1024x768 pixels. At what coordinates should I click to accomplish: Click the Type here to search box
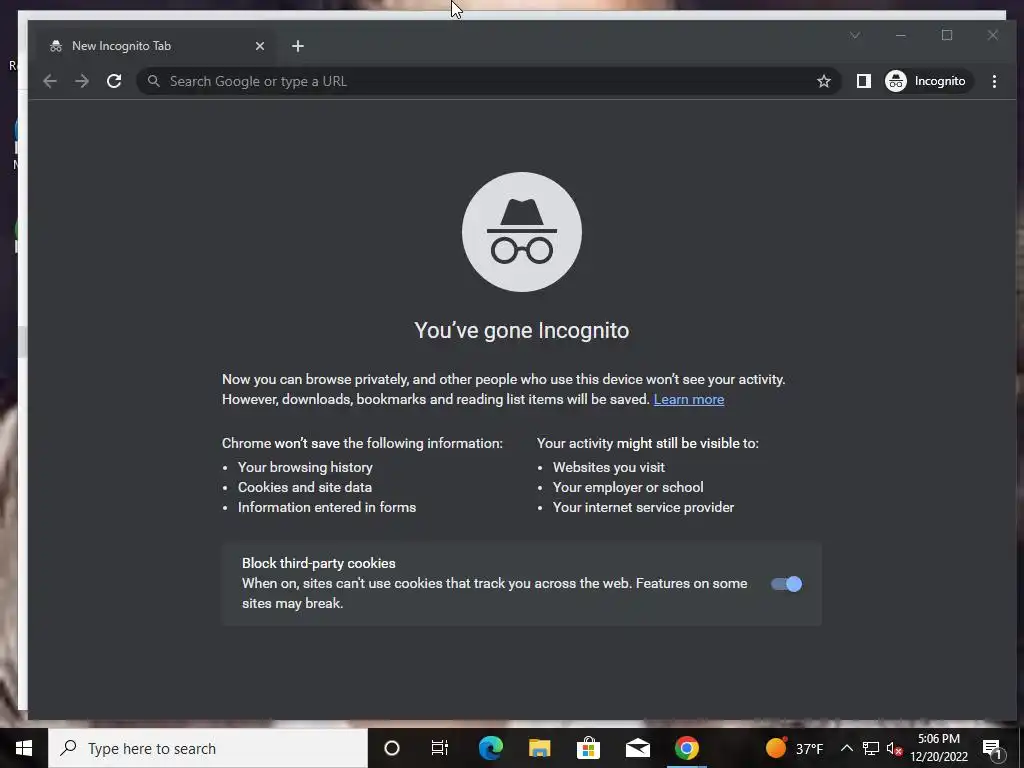pyautogui.click(x=208, y=748)
